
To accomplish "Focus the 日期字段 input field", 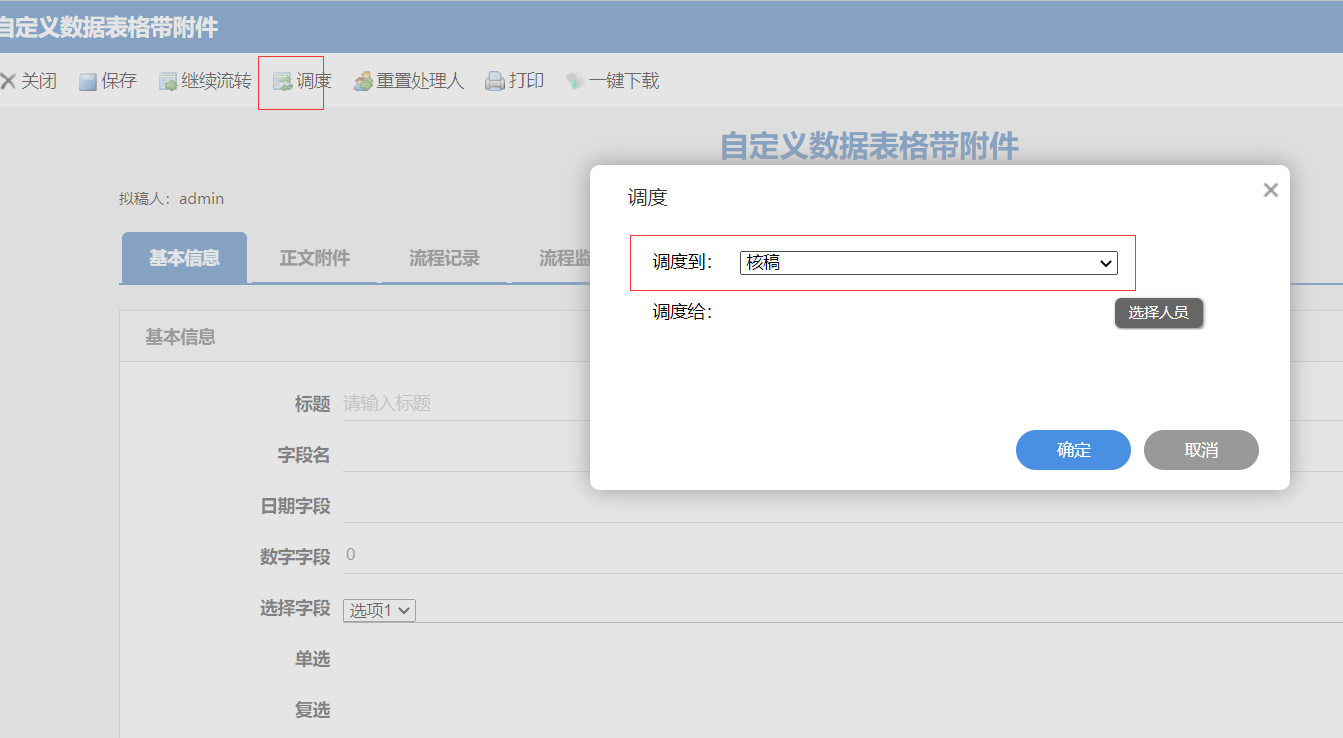I will click(843, 506).
